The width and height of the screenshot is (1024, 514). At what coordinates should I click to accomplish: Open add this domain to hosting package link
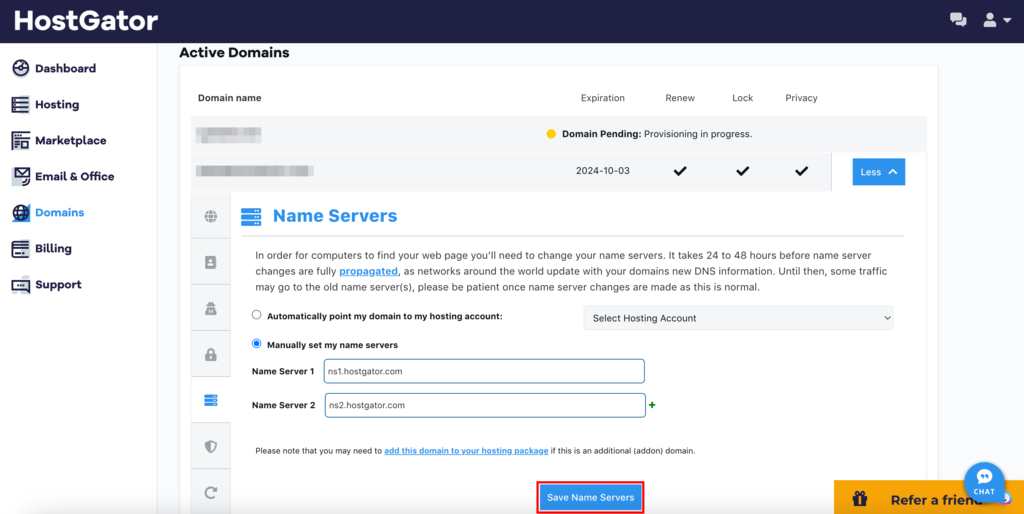click(x=466, y=451)
